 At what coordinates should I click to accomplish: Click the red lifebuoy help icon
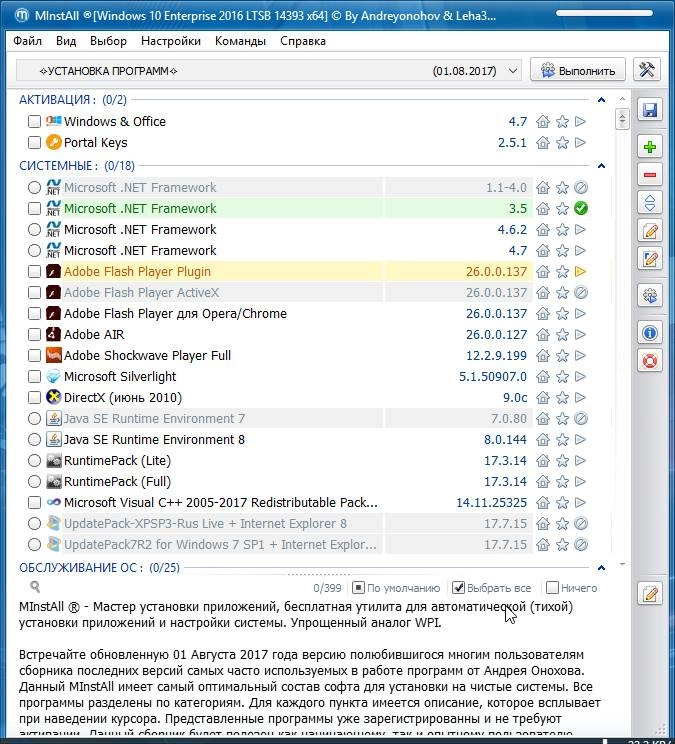(x=649, y=361)
